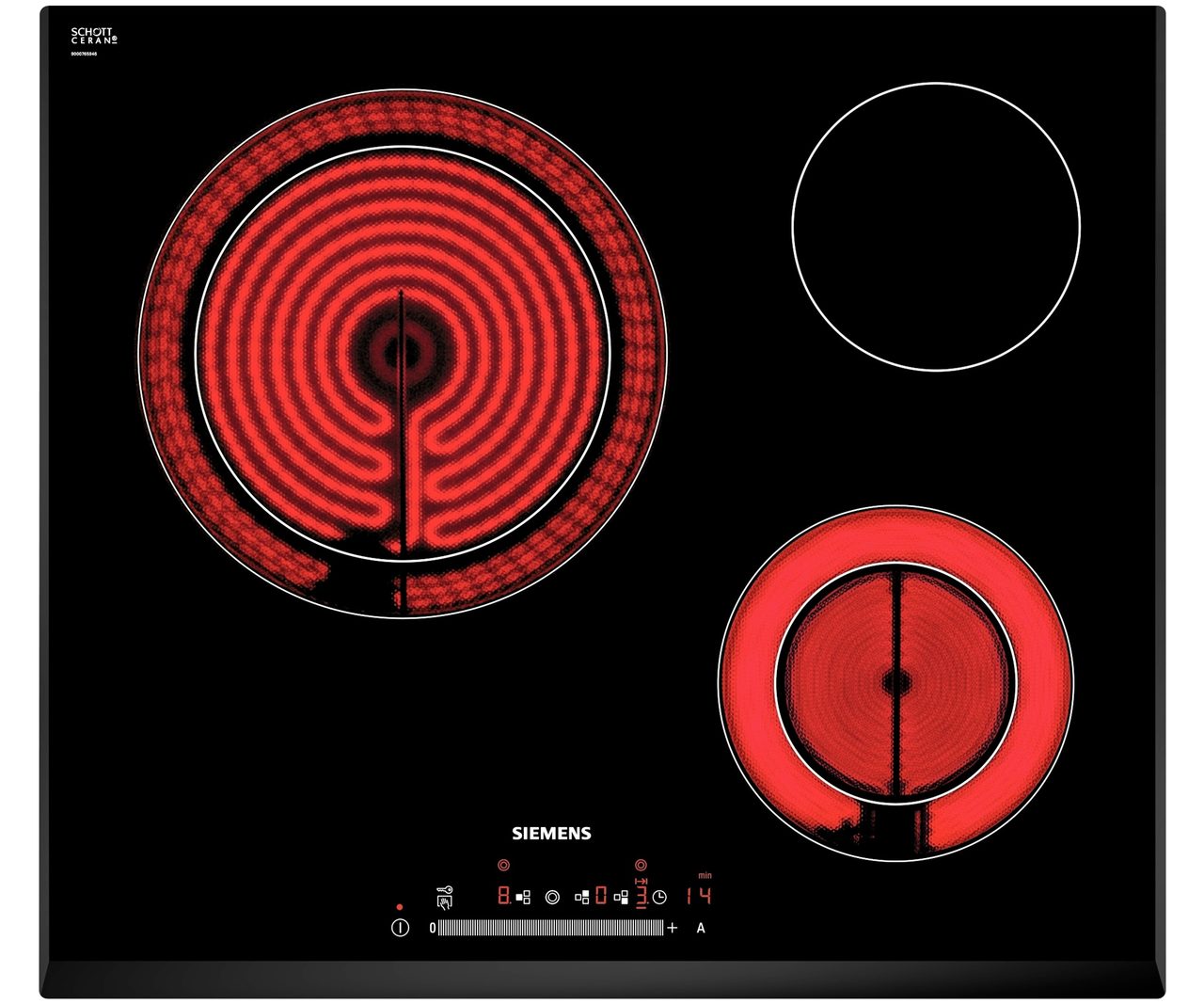Open the timer clock function

[660, 898]
